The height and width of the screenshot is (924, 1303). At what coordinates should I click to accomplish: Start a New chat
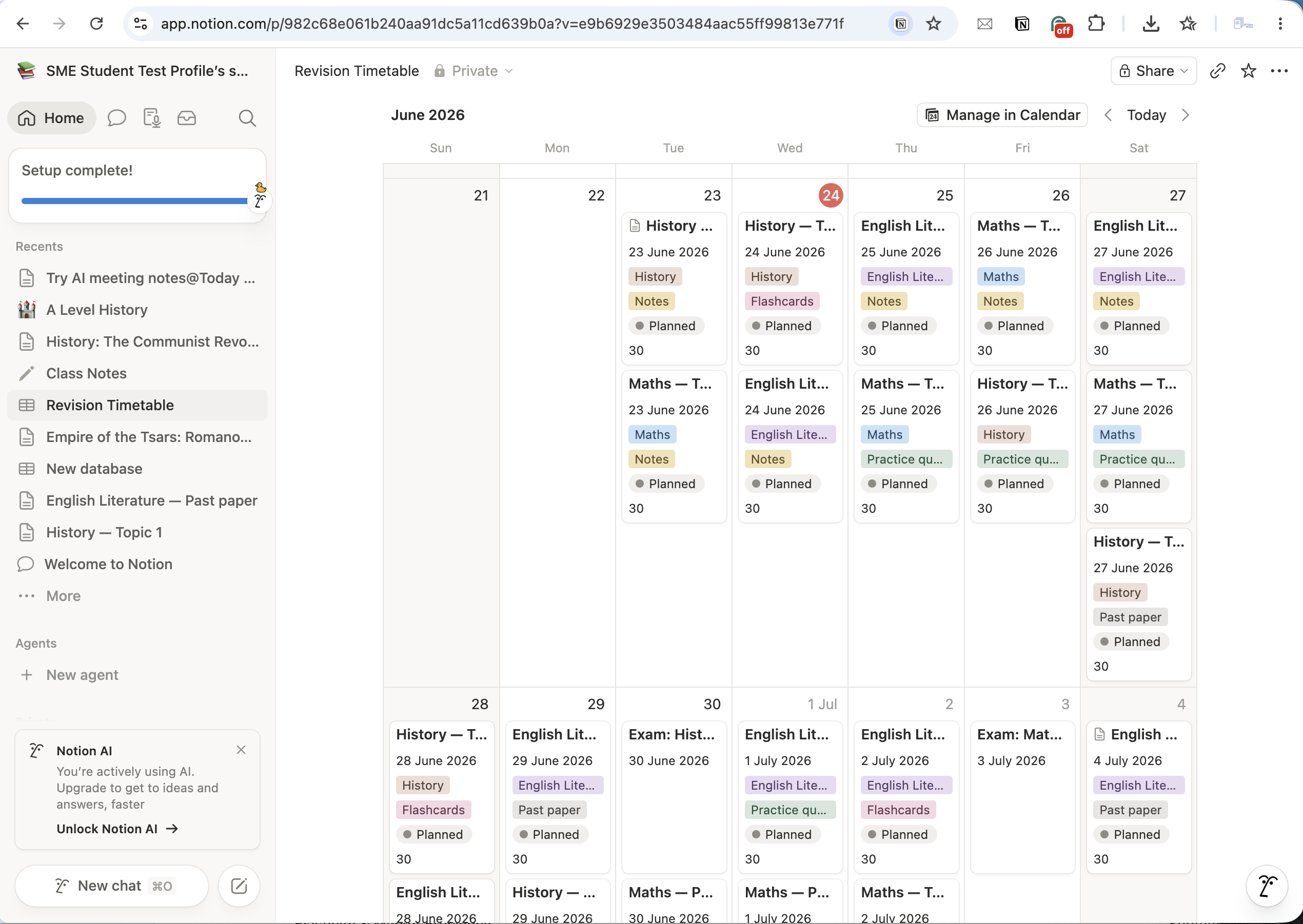pyautogui.click(x=111, y=886)
